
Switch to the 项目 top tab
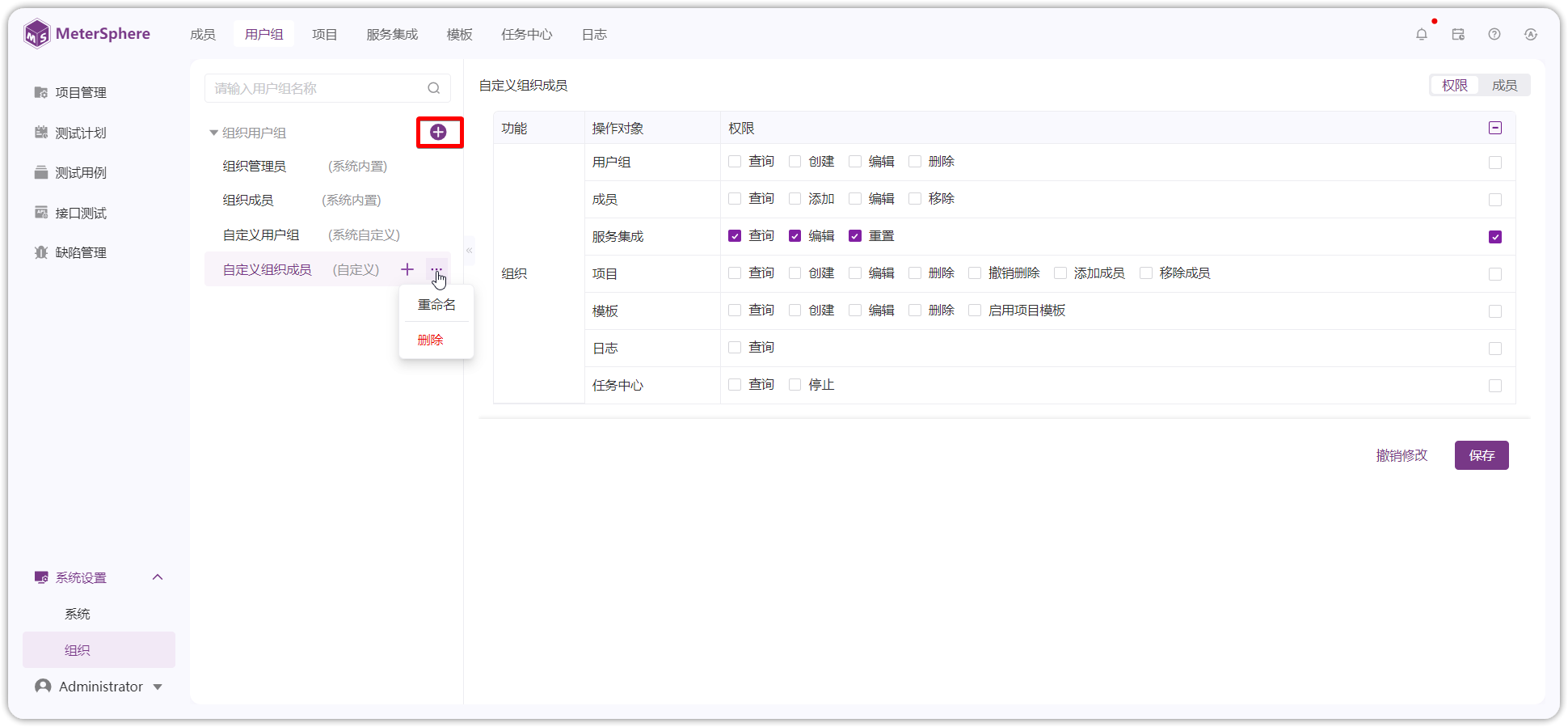[x=325, y=35]
